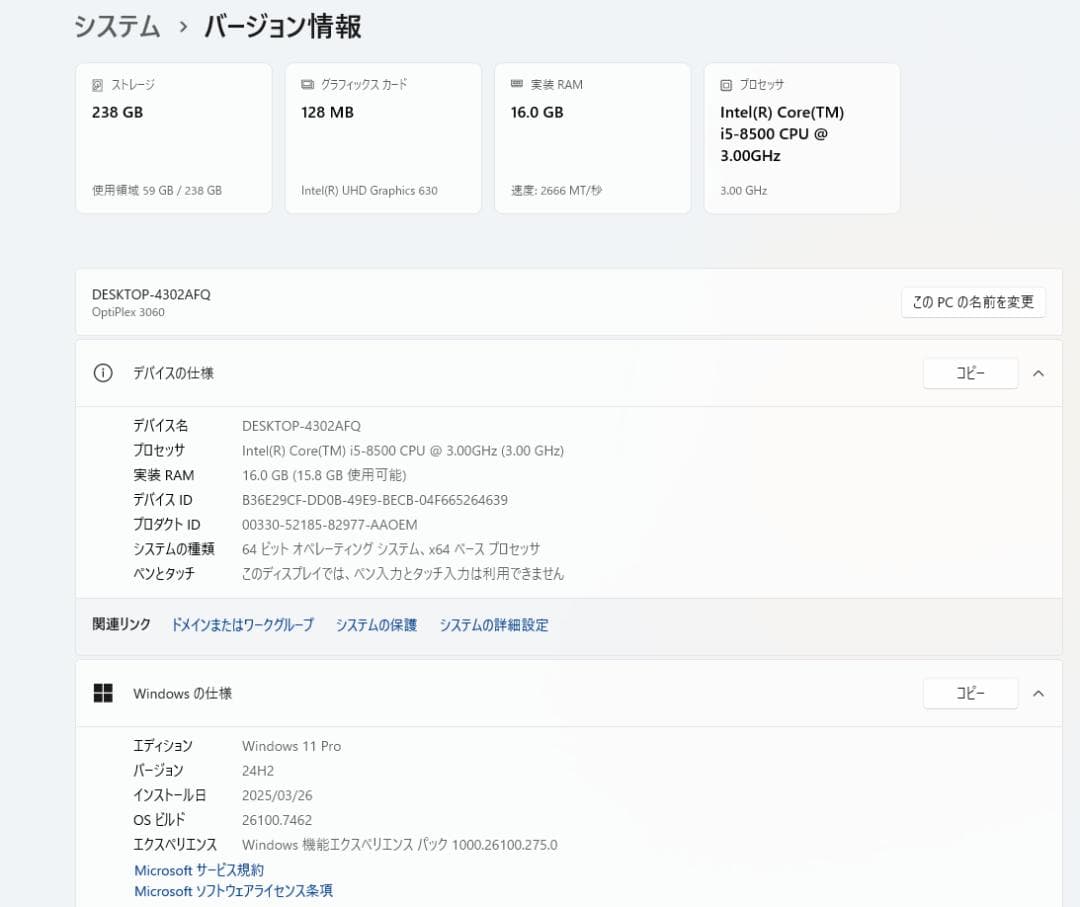
Task: Open システムの保護 link
Action: point(376,625)
